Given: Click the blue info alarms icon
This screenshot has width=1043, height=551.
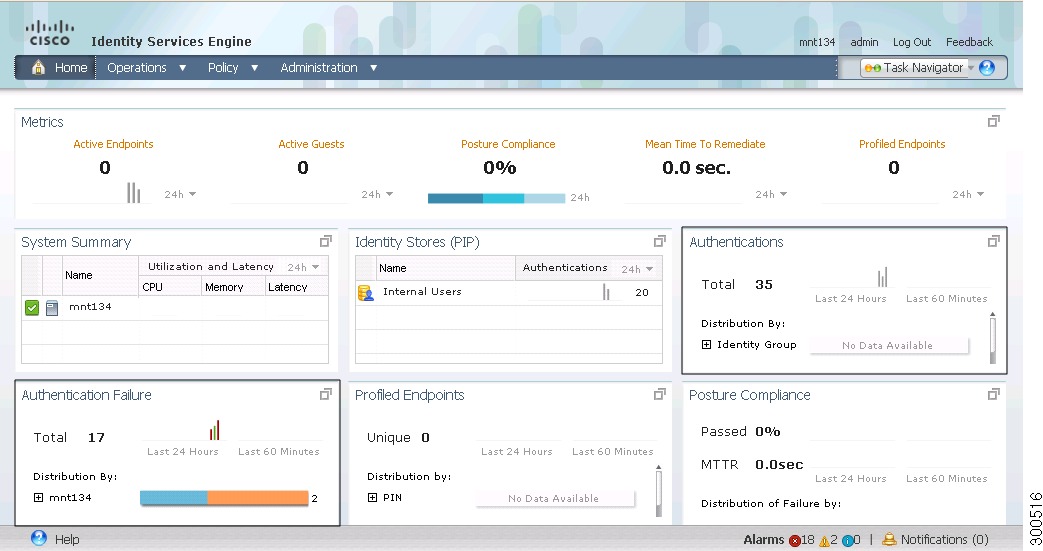Looking at the screenshot, I should [847, 541].
